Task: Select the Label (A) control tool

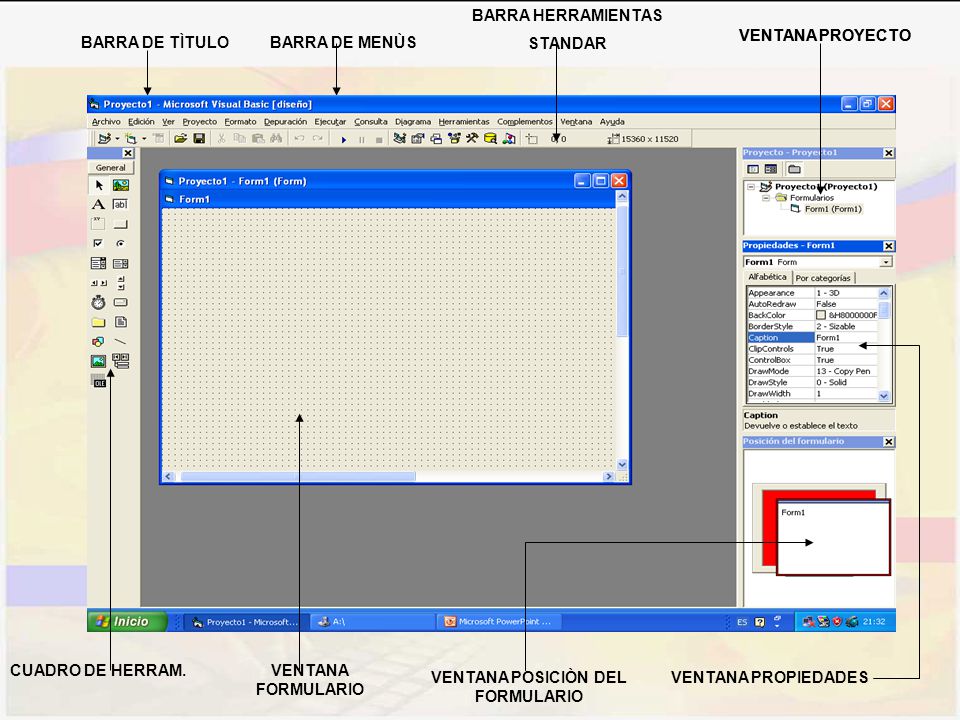Action: pyautogui.click(x=99, y=204)
